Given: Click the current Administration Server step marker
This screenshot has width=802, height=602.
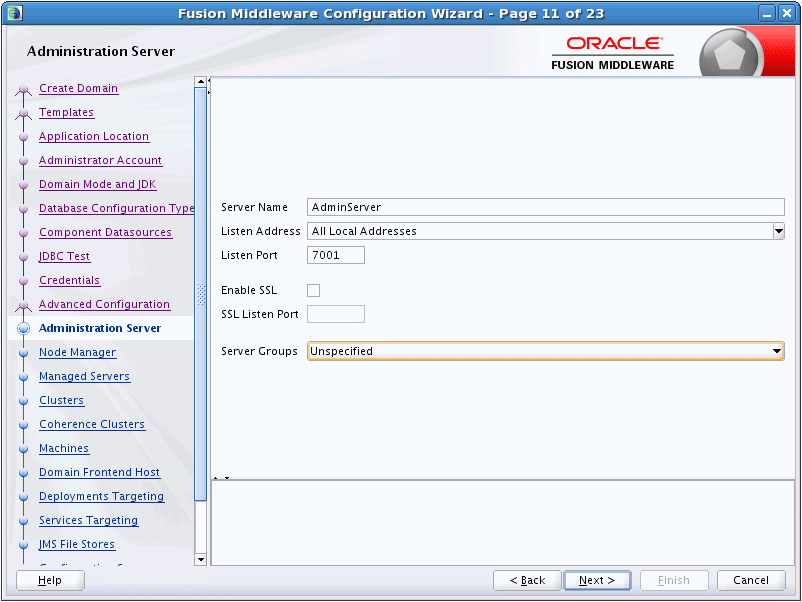Looking at the screenshot, I should tap(23, 328).
